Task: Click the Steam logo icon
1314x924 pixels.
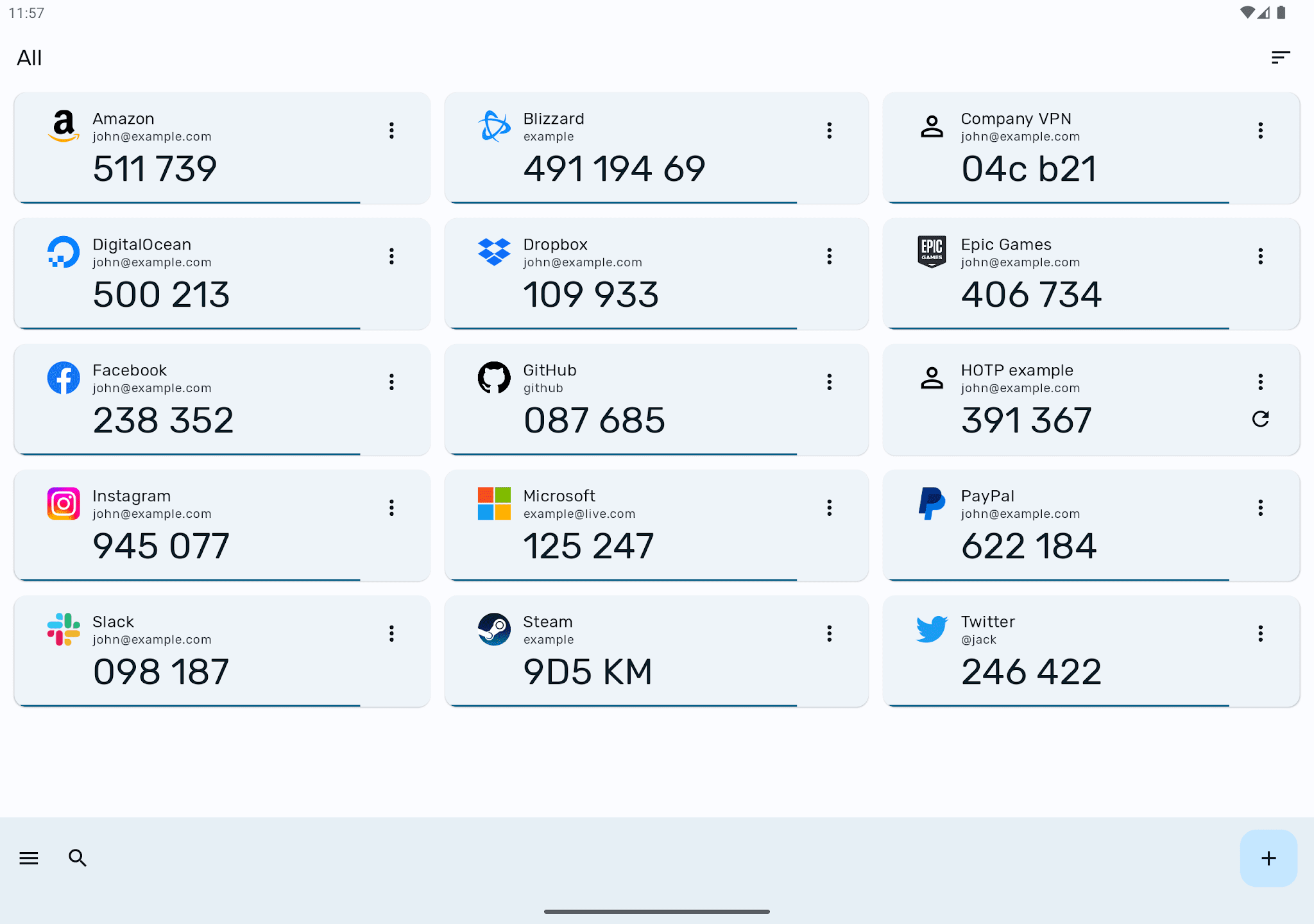Action: [x=494, y=629]
